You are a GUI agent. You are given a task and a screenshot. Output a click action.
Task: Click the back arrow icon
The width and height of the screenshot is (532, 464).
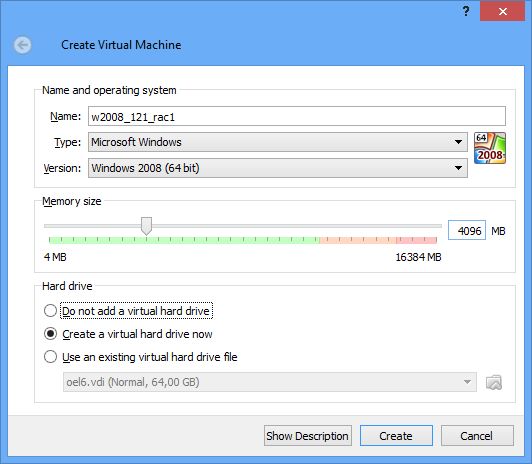[x=23, y=45]
